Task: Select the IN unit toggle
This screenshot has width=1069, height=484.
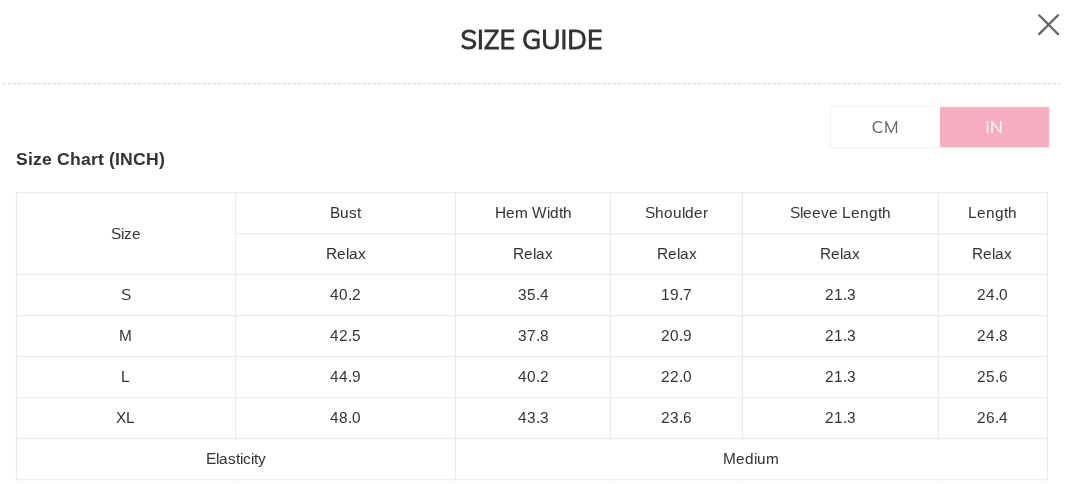Action: [994, 127]
